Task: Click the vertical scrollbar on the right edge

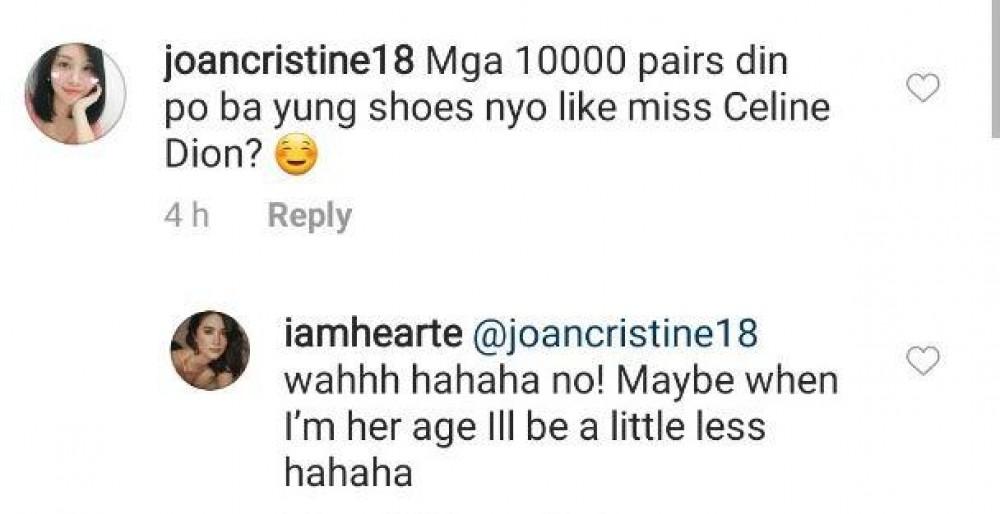Action: tap(994, 70)
